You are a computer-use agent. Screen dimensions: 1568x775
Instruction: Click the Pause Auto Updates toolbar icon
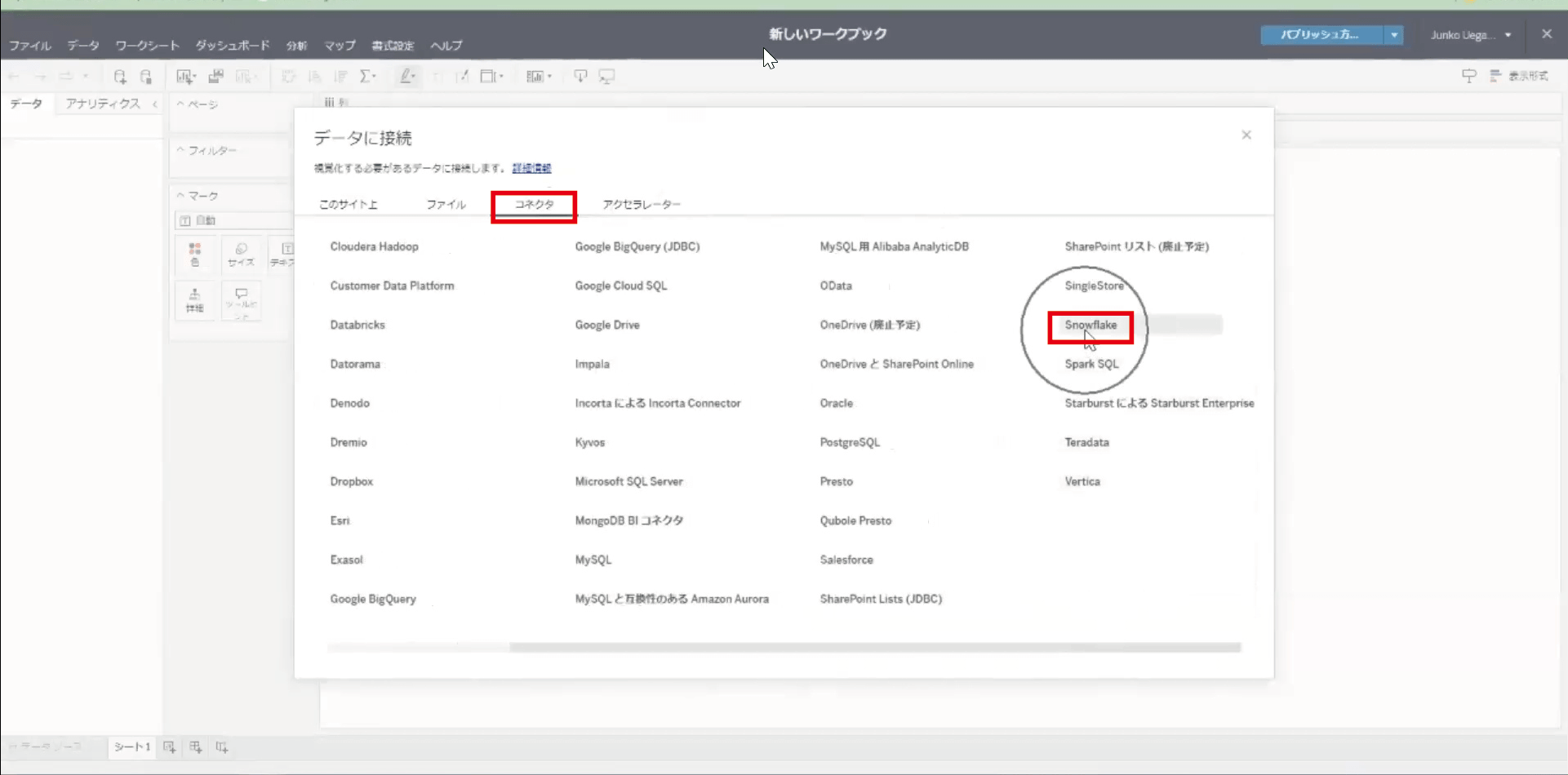pos(146,77)
